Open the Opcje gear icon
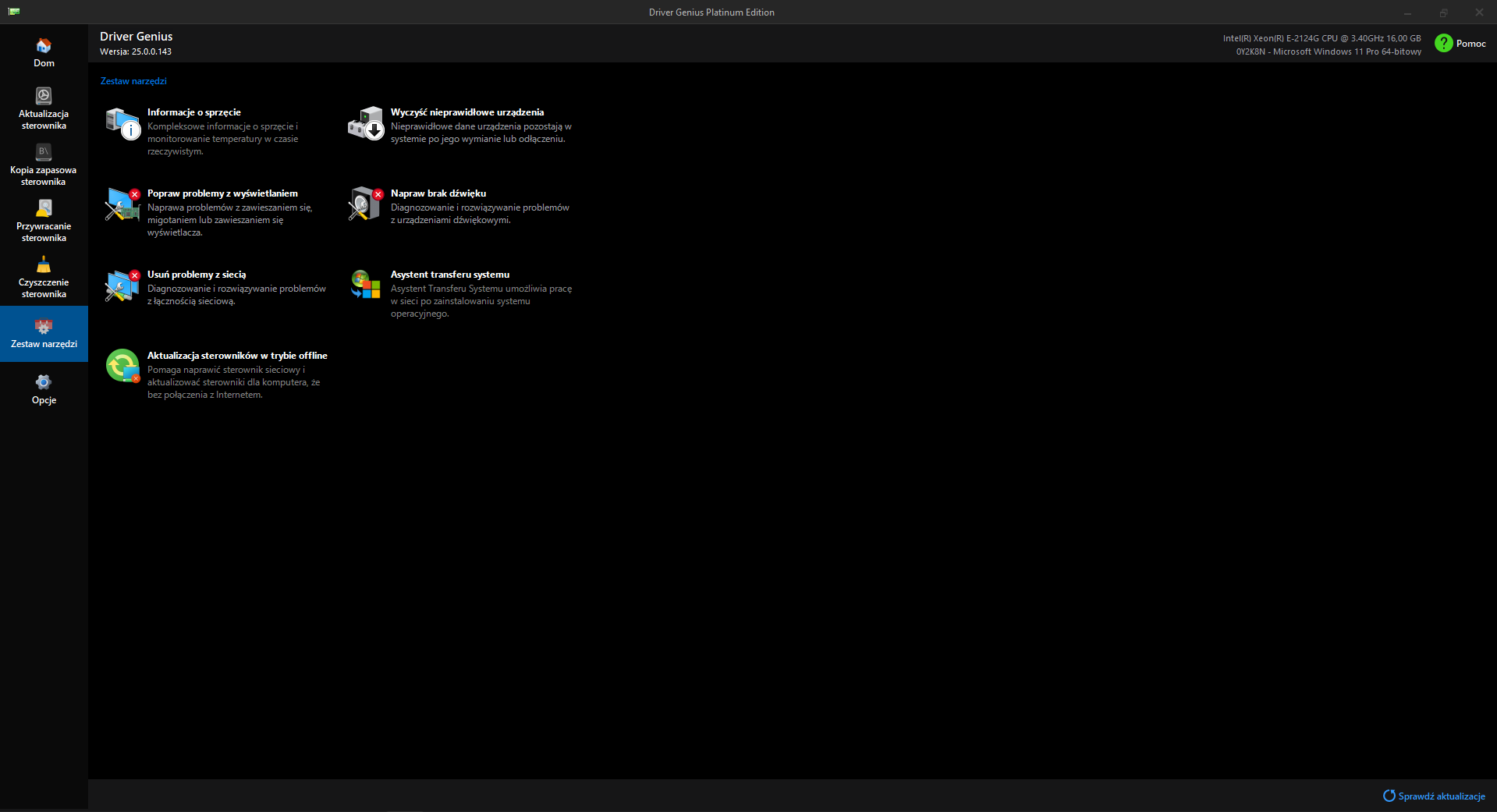Screen dimensions: 1497x812 coord(44,382)
